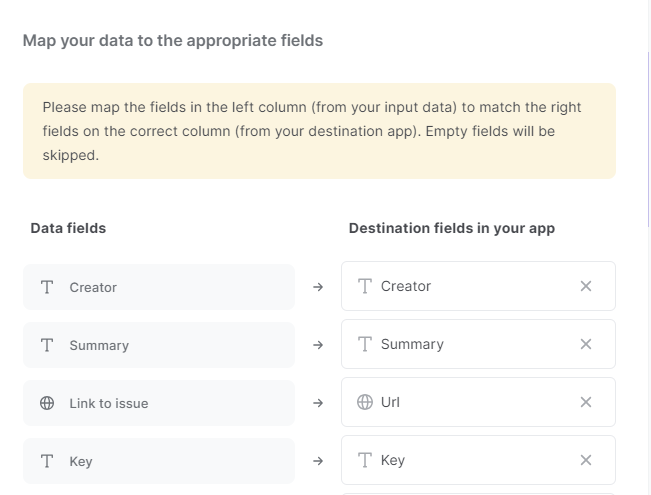The height and width of the screenshot is (495, 651).
Task: Click the vertical scrollbar on the right
Action: point(649,140)
